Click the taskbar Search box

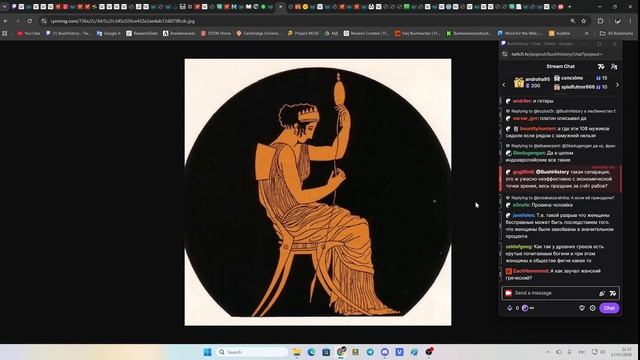[x=252, y=352]
